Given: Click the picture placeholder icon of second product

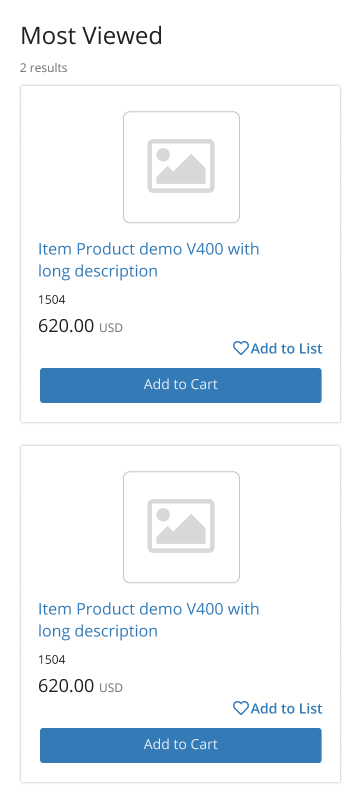Looking at the screenshot, I should click(x=181, y=527).
